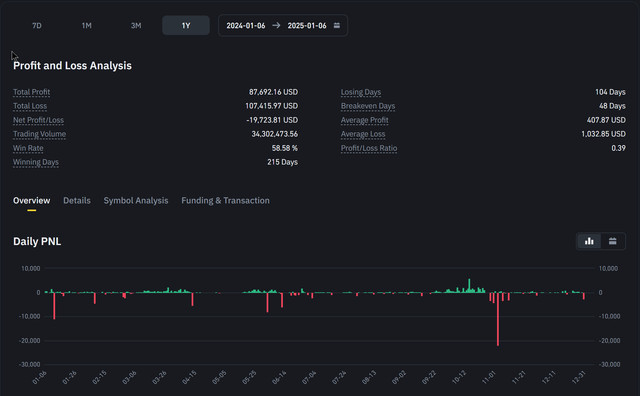Screen dimensions: 640x396
Task: Switch Daily PNL to bar chart view
Action: click(589, 241)
